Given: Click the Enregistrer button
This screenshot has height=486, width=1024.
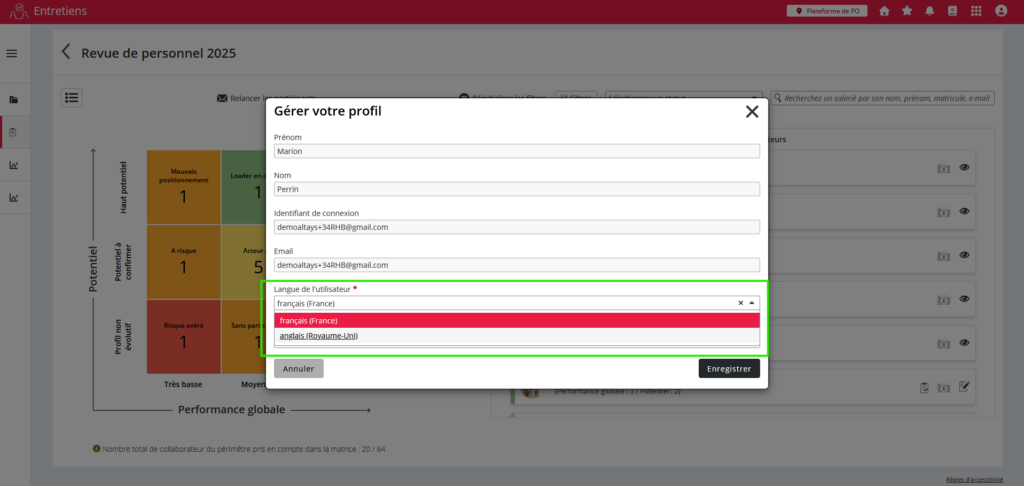Looking at the screenshot, I should [x=728, y=369].
